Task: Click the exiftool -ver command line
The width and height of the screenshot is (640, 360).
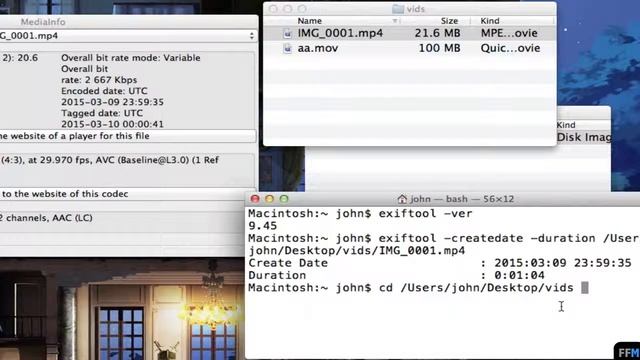Action: coord(360,213)
